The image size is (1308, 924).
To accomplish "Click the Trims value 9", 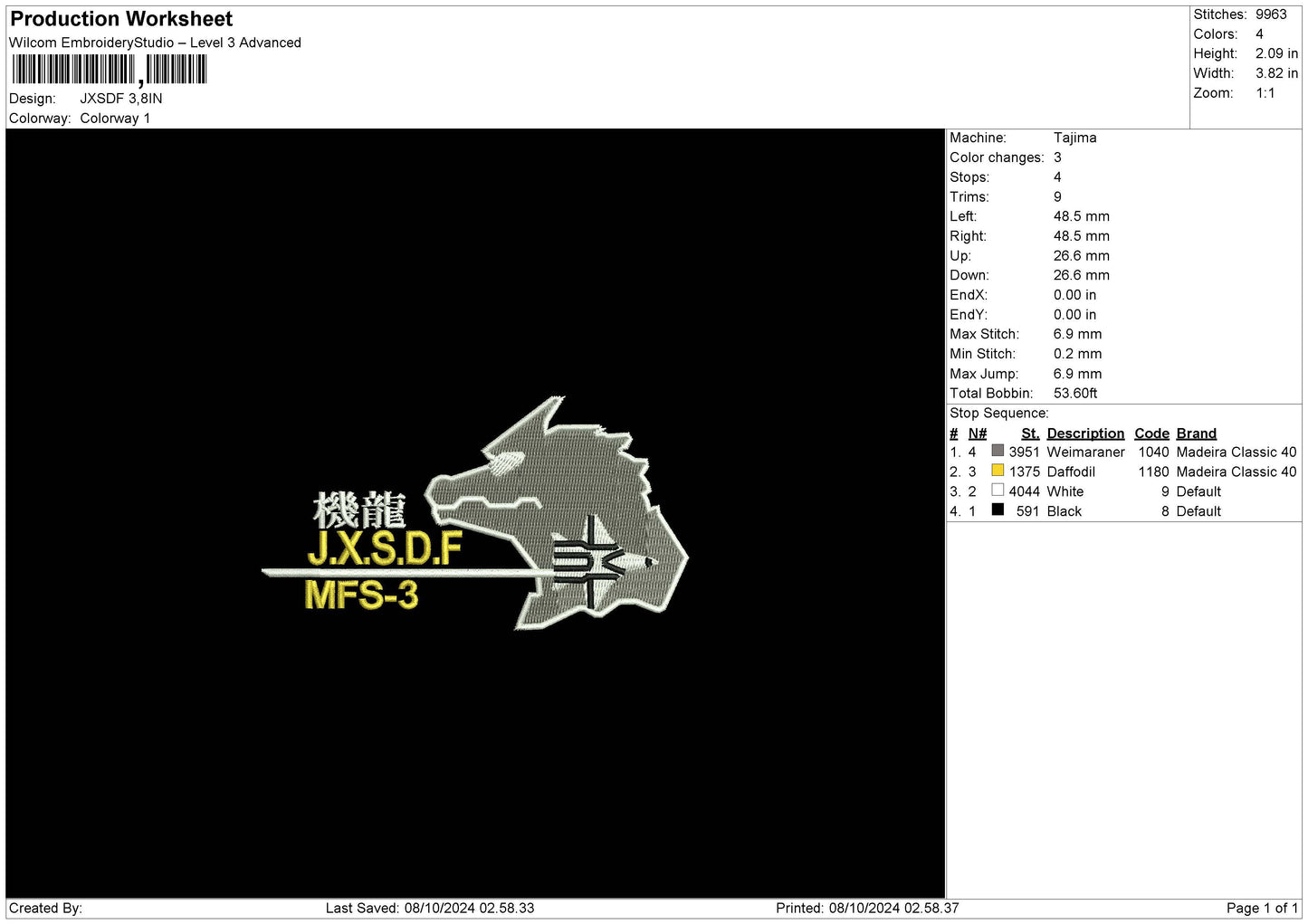I will [1057, 196].
